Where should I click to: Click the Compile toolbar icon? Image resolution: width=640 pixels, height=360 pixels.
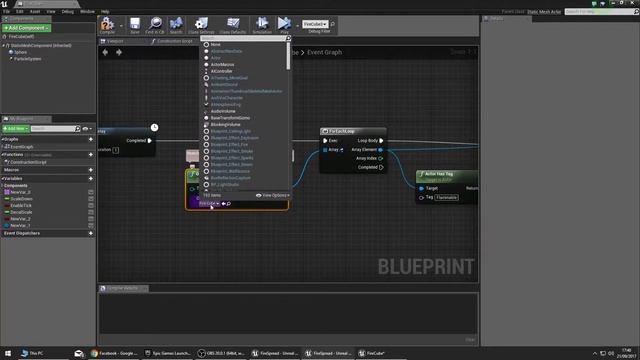coord(107,24)
